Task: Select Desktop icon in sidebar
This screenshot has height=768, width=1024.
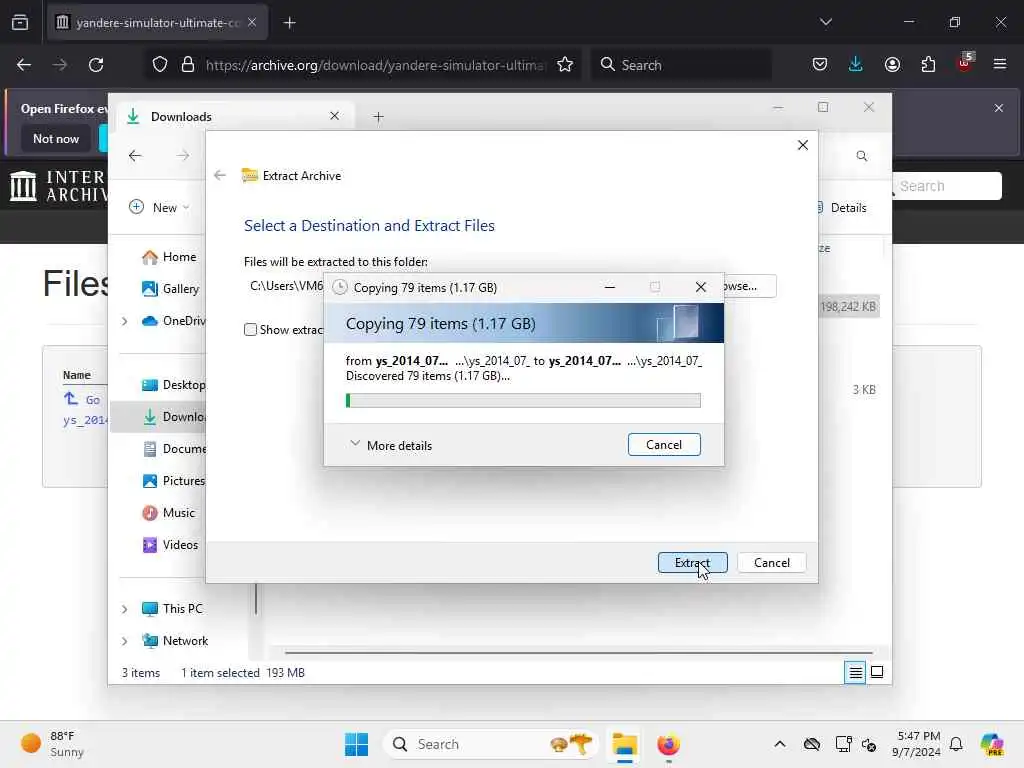Action: [x=150, y=385]
